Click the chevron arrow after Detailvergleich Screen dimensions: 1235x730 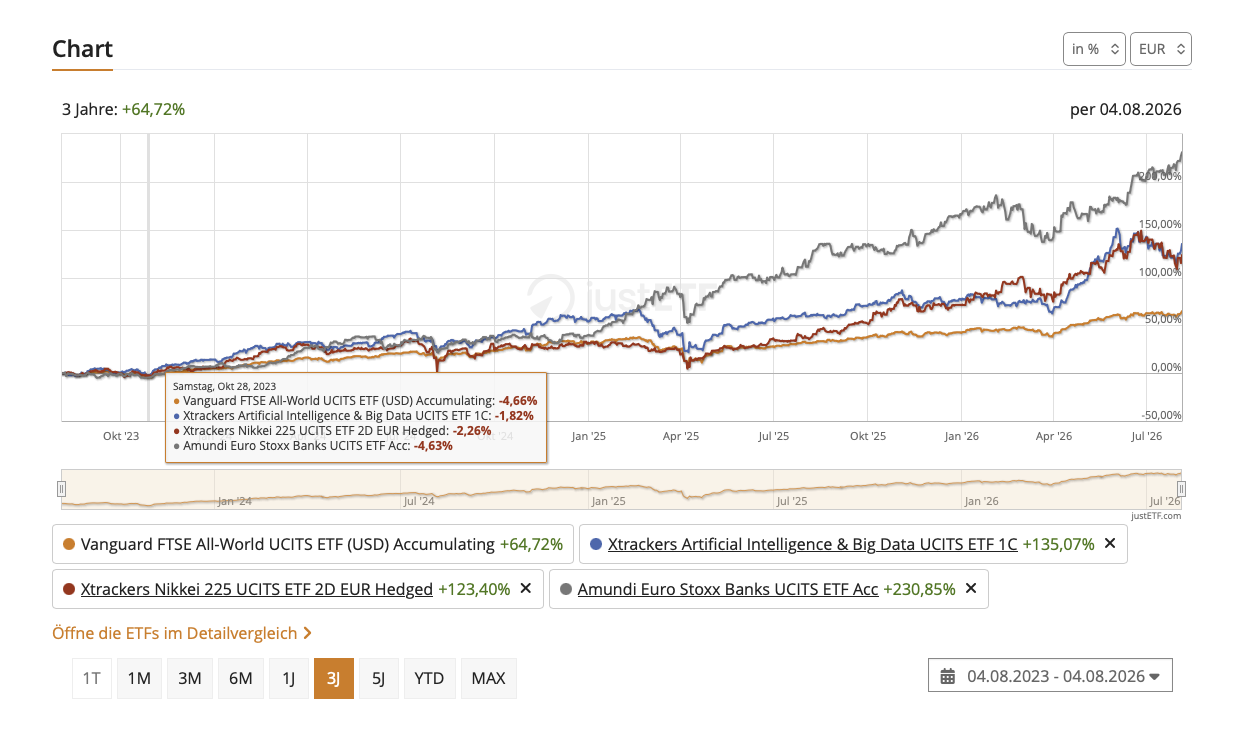point(308,633)
